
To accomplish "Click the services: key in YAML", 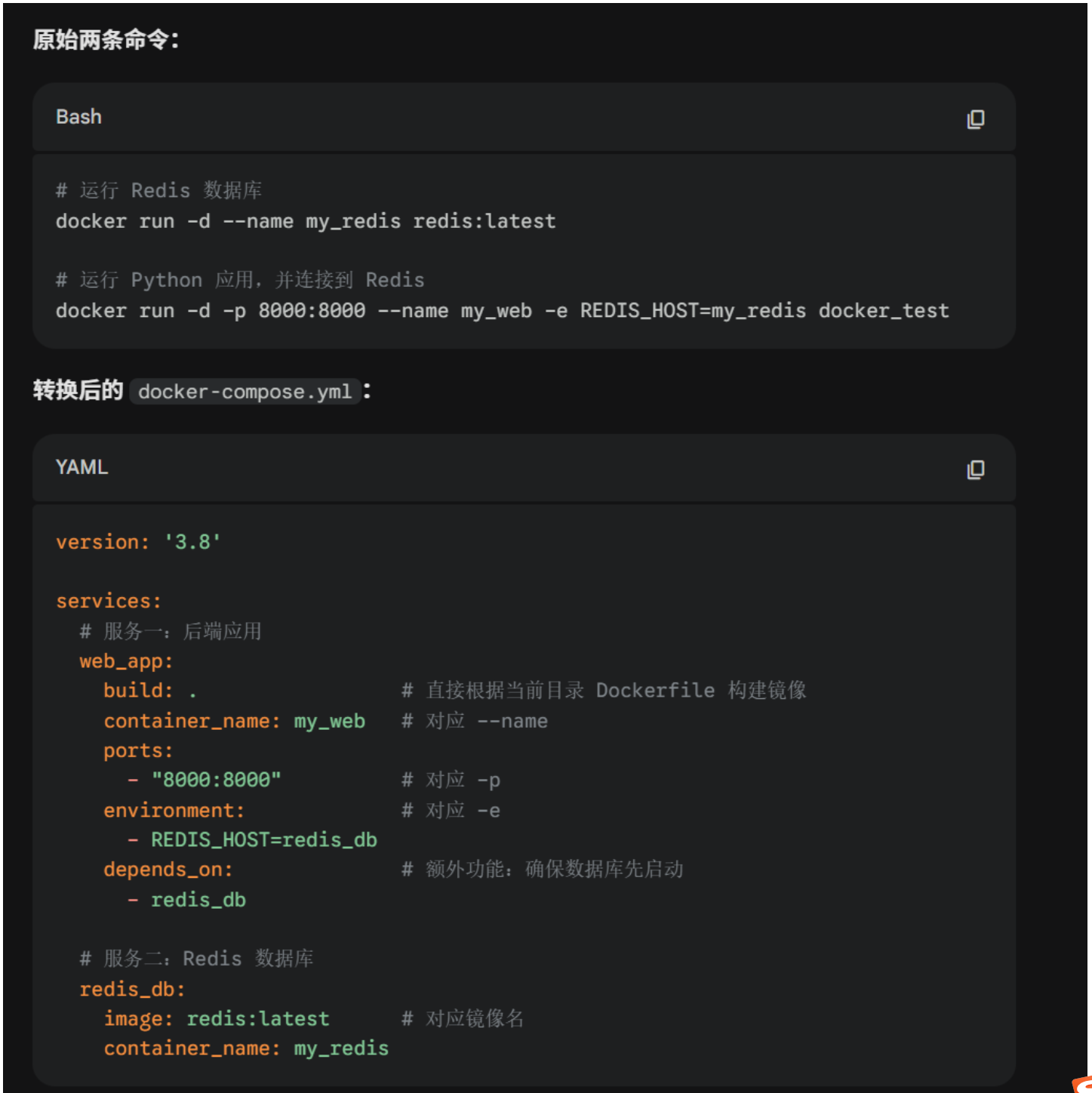I will (109, 602).
